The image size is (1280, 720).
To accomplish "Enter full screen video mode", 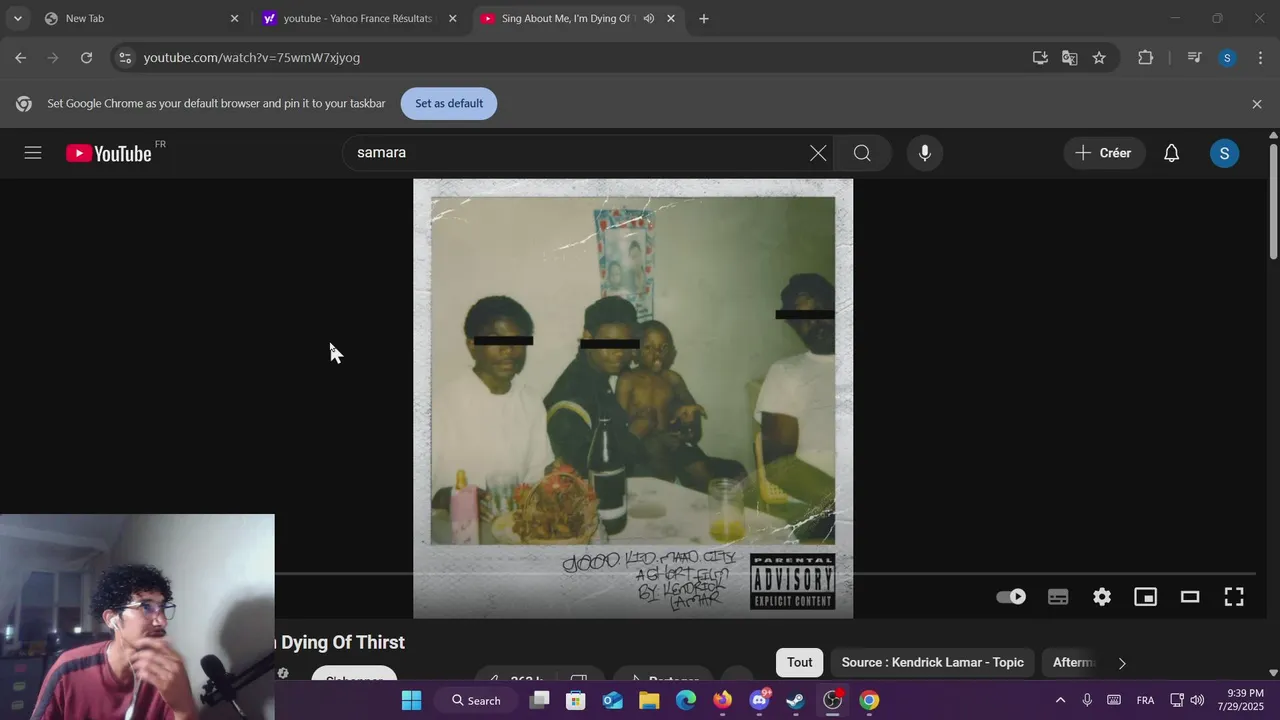I will click(x=1234, y=597).
